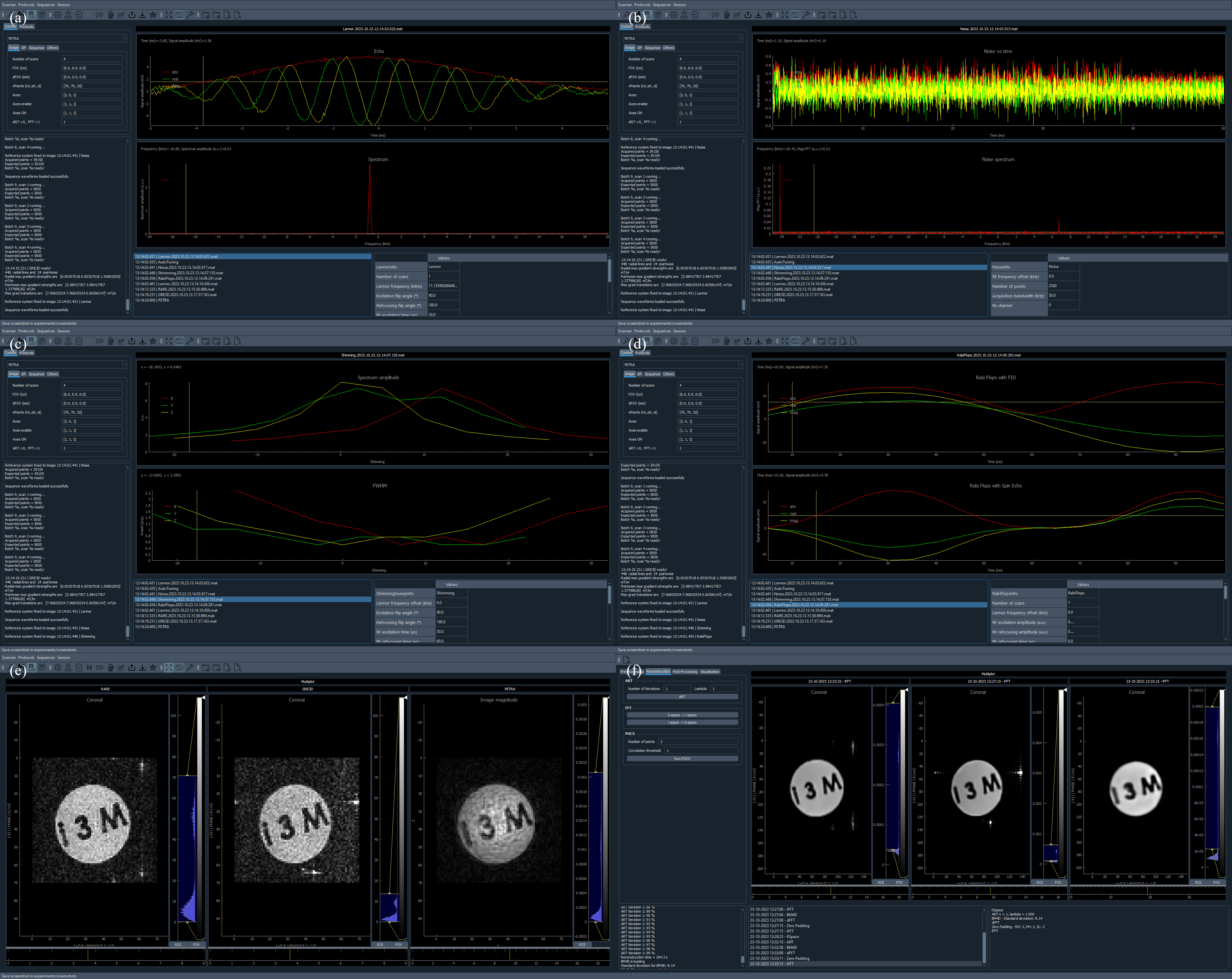Click the k-space -> i-space FFT button

(x=682, y=715)
